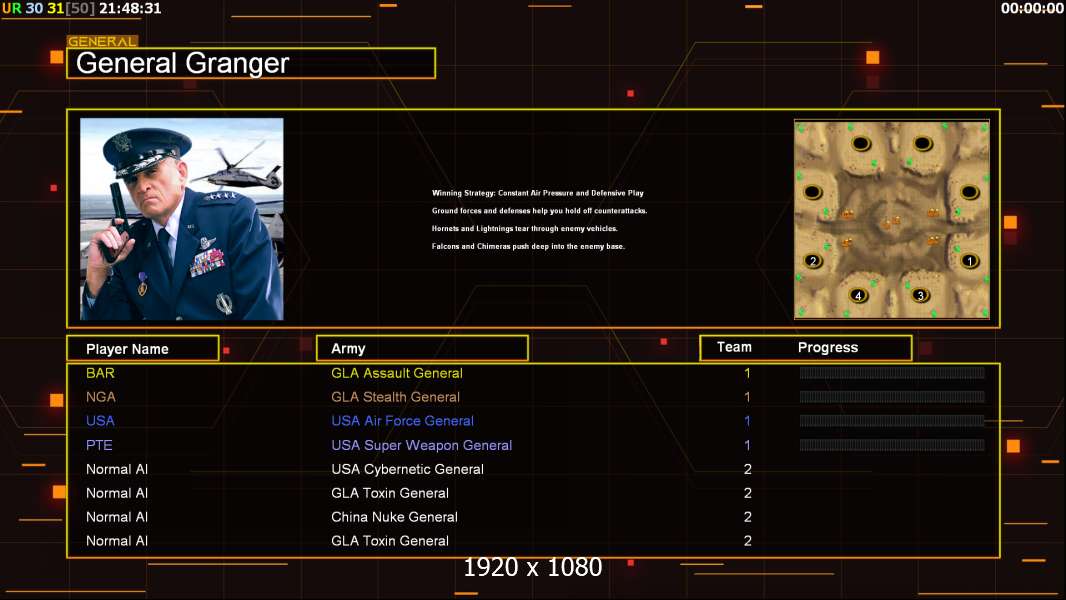1066x600 pixels.
Task: Click NGA's loading progress bar
Action: [892, 397]
